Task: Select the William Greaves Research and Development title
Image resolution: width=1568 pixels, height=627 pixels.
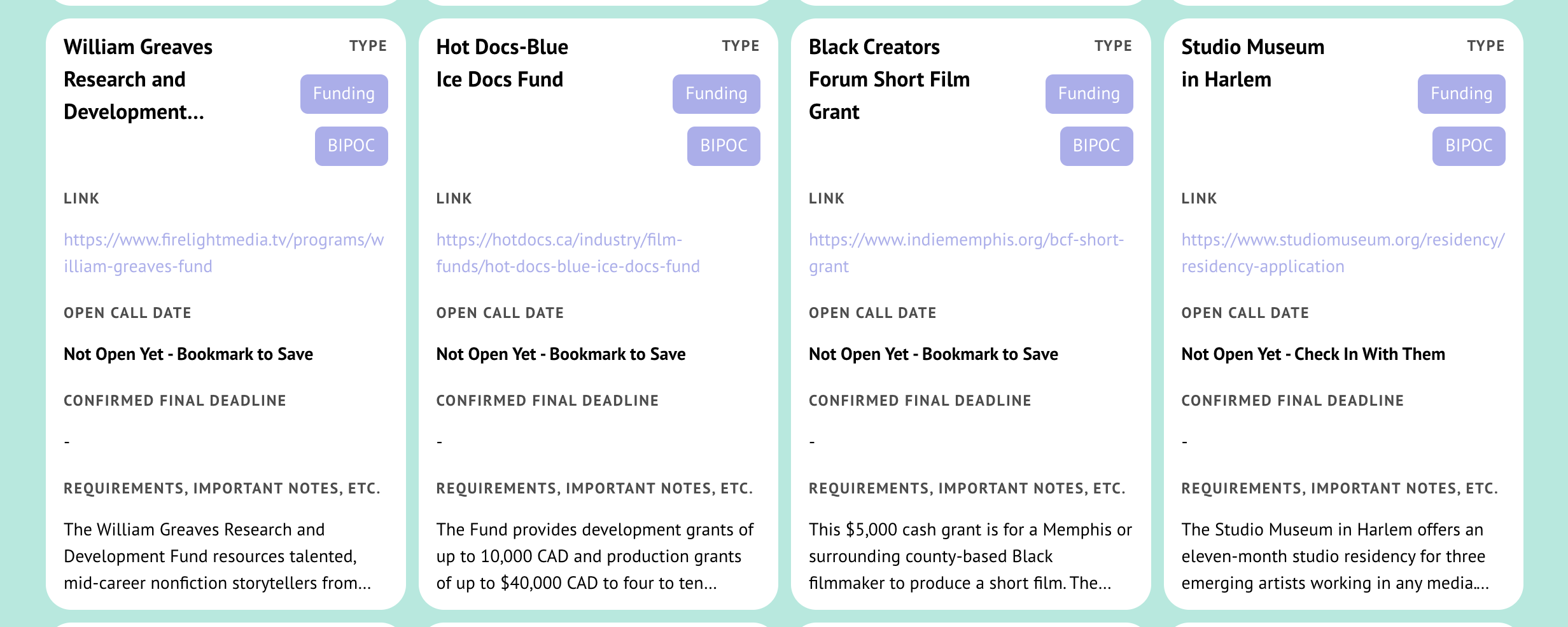Action: click(x=138, y=79)
